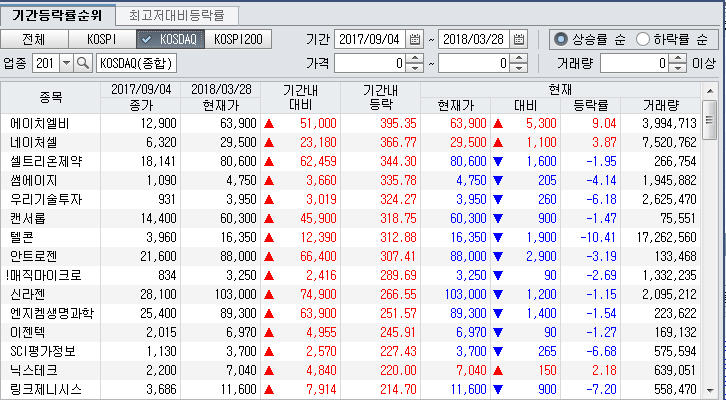Increase the minimum price stepper
This screenshot has width=726, height=400.
(415, 59)
